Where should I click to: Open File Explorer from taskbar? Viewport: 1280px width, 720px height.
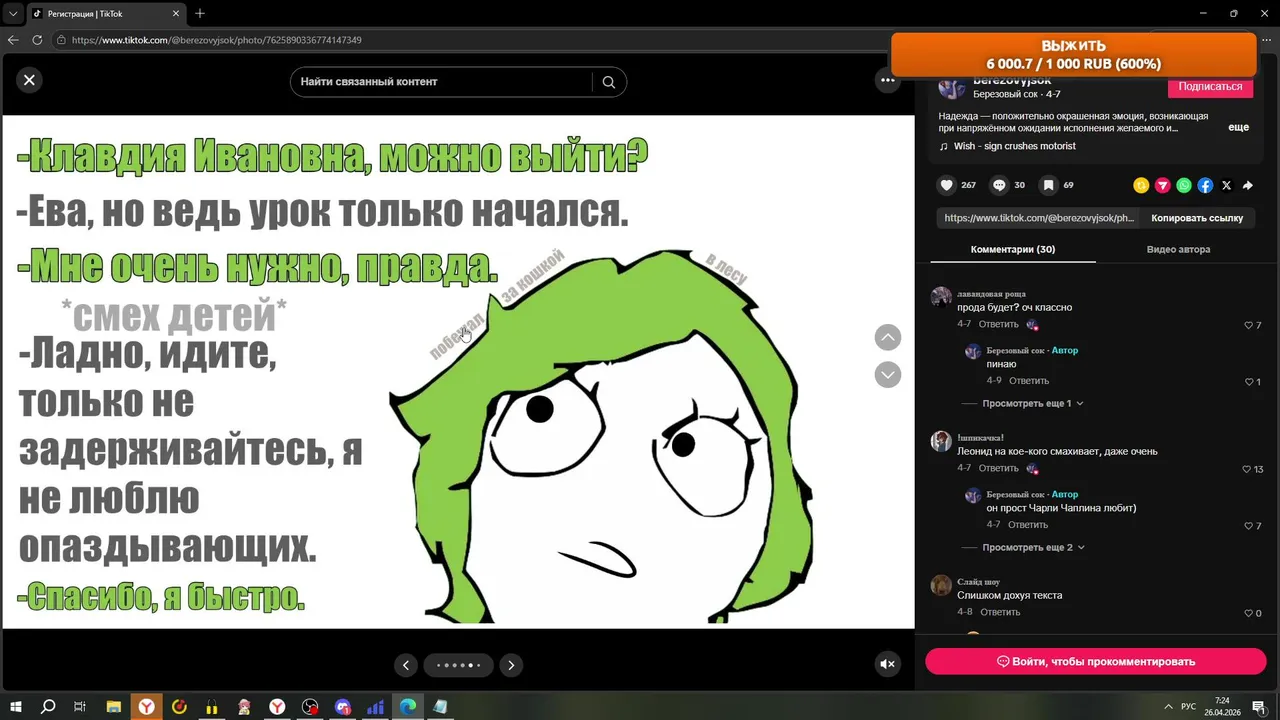coord(113,707)
